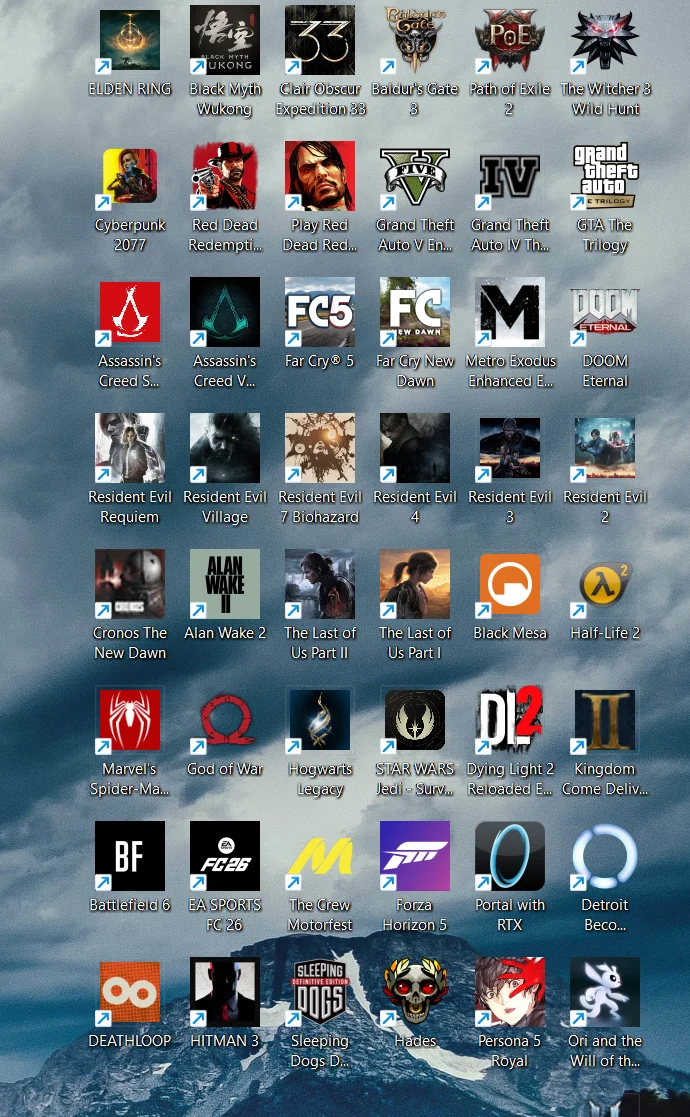The image size is (690, 1117).
Task: Select the Alan Wake 2 shortcut
Action: click(225, 584)
